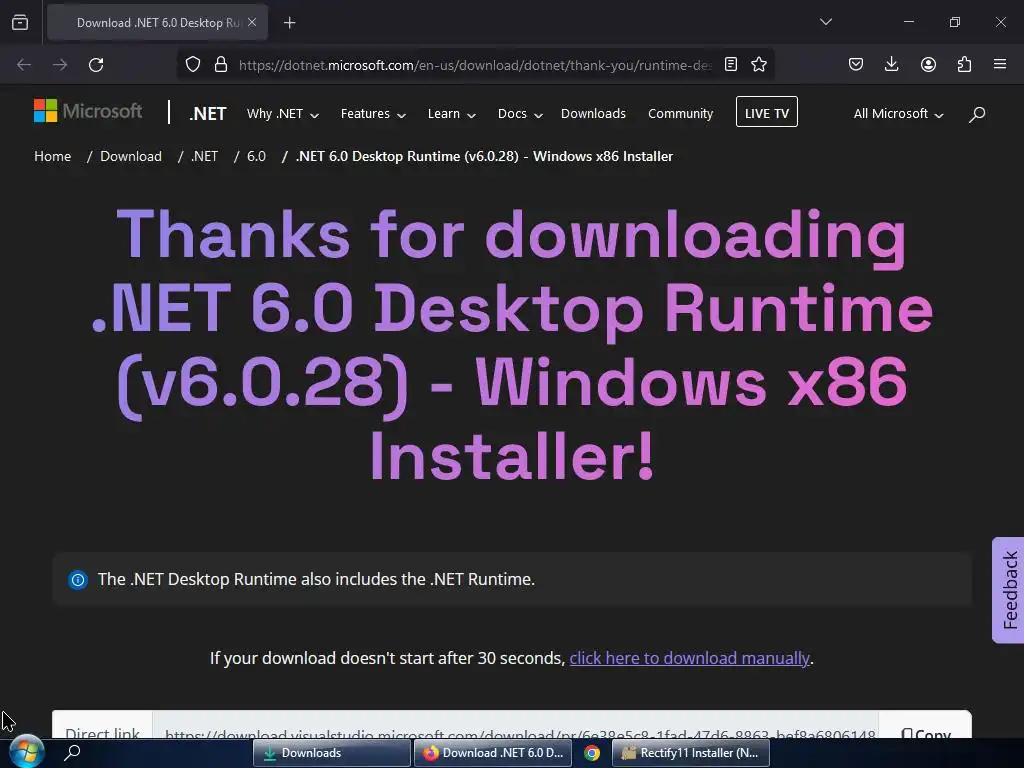Click the .NET brand link
This screenshot has width=1024, height=768.
tap(208, 114)
